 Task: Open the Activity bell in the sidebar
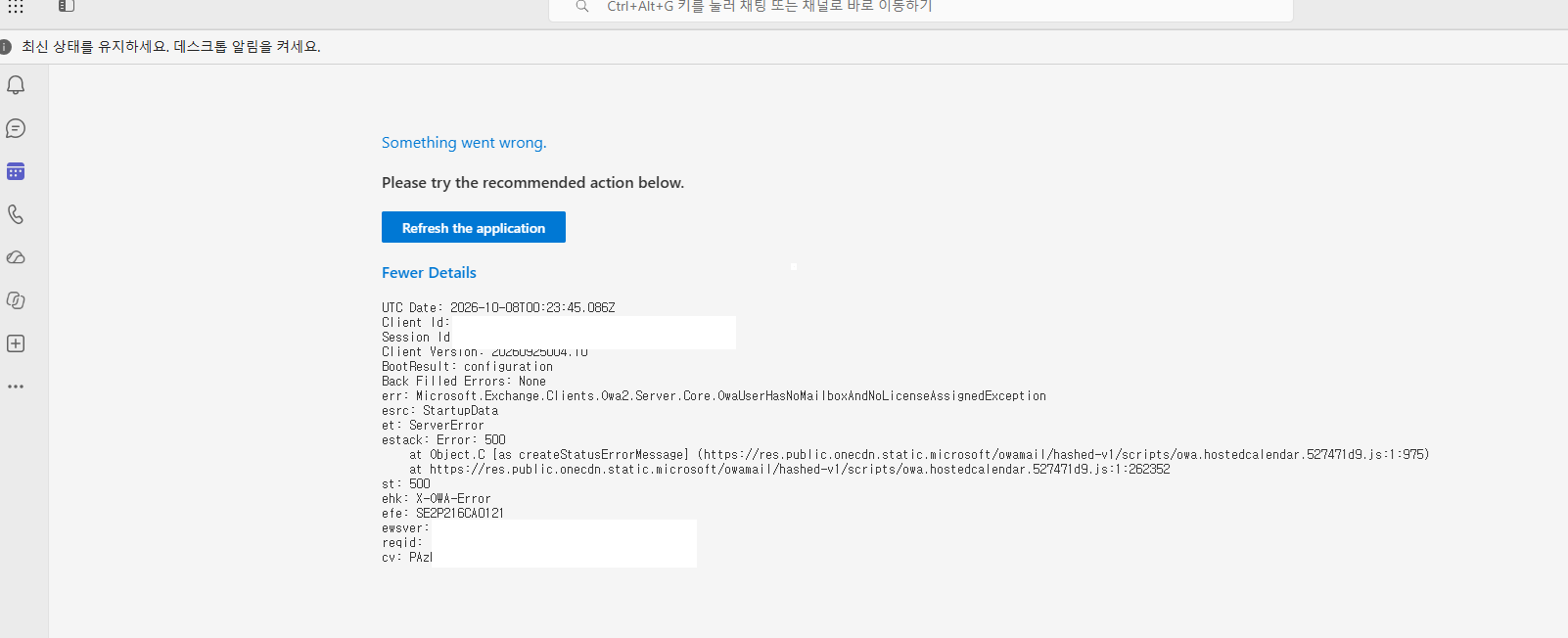[x=16, y=85]
